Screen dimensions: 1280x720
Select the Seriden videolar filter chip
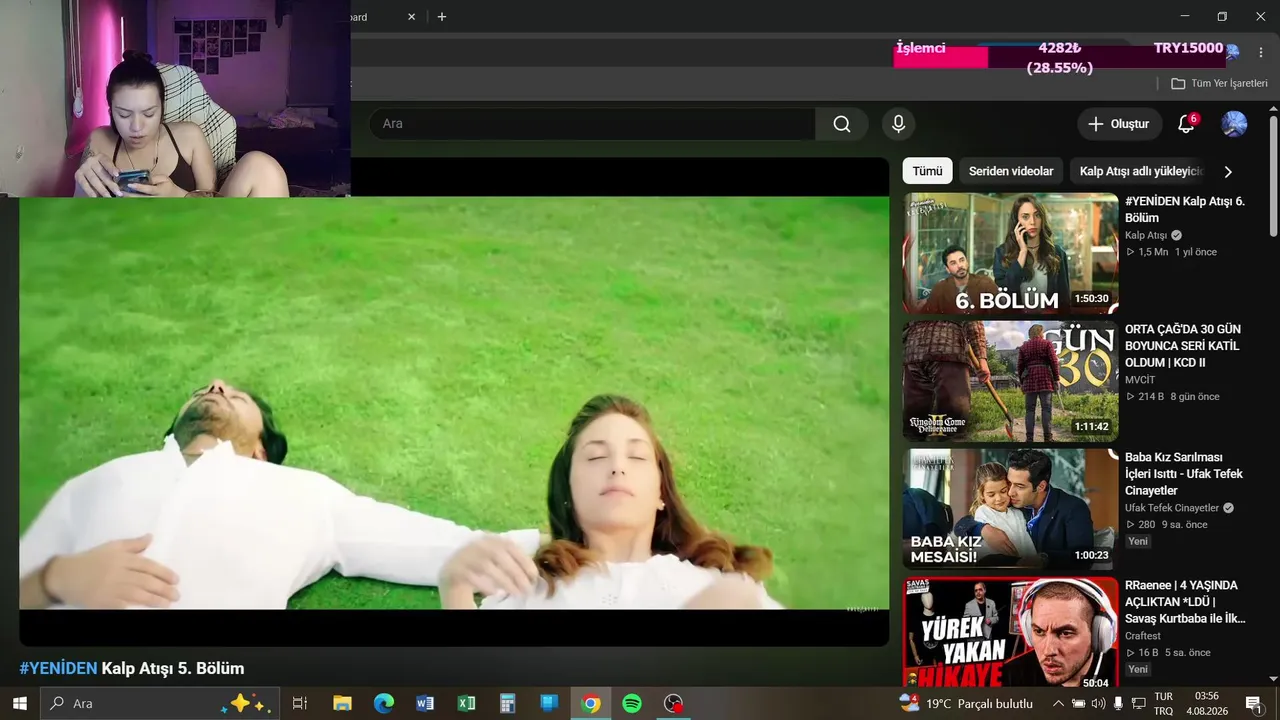click(x=1011, y=171)
